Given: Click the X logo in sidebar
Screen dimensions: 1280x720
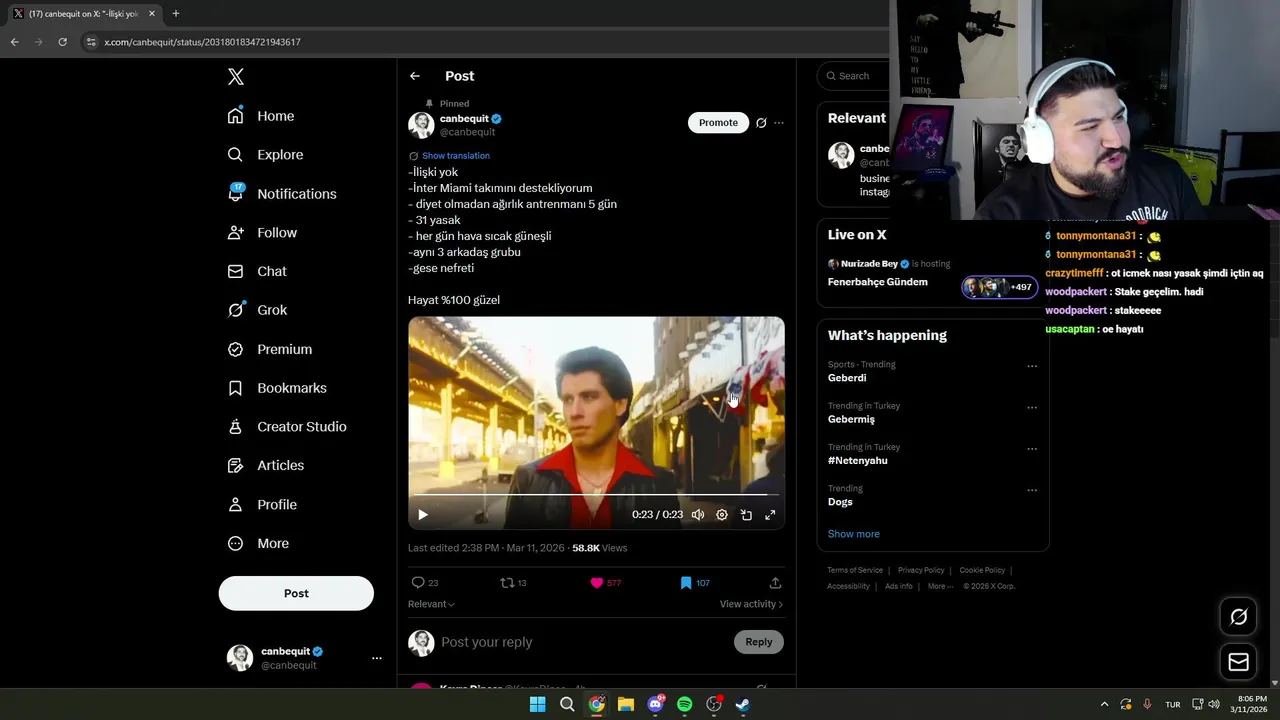Looking at the screenshot, I should click(235, 77).
